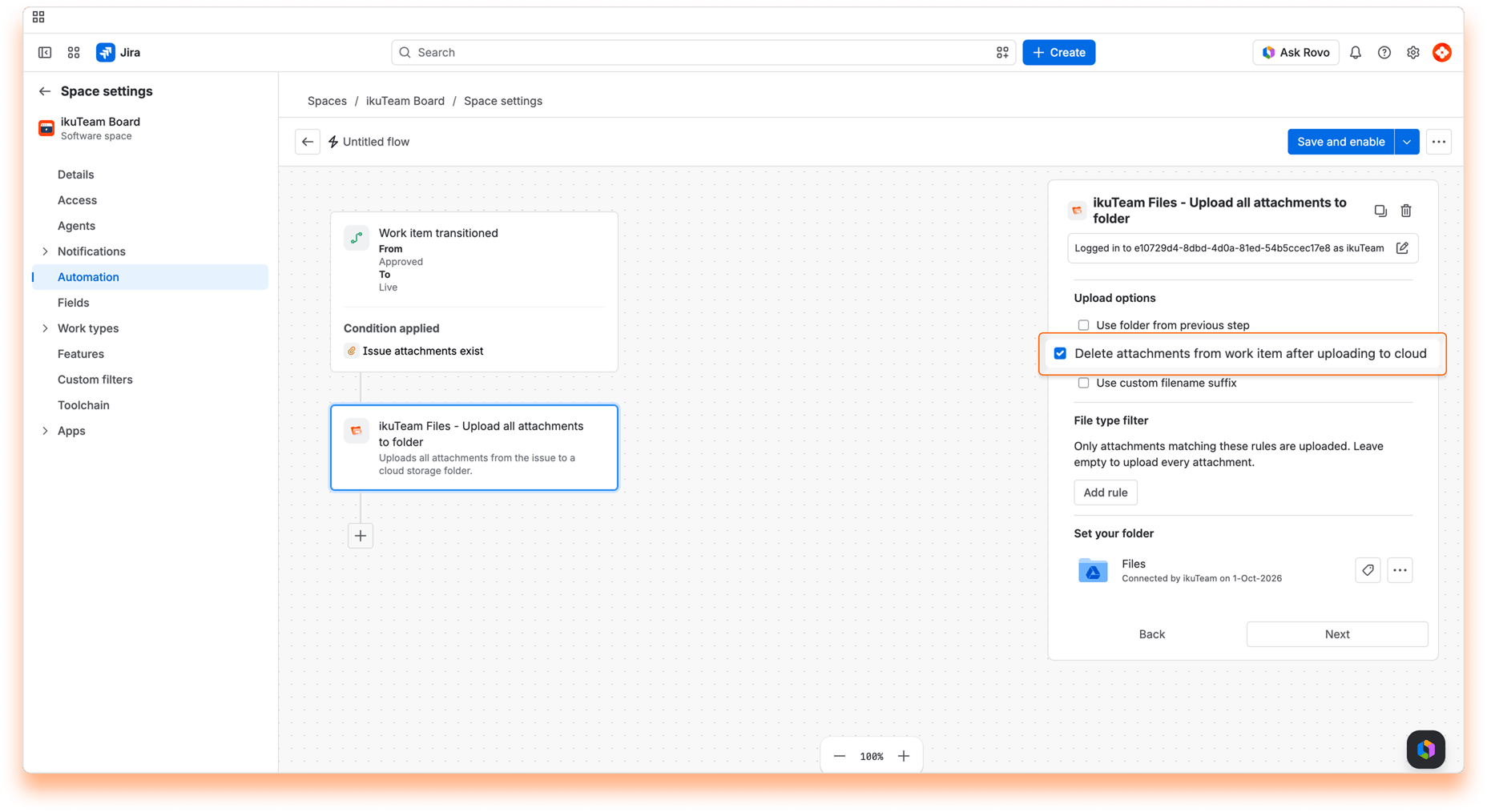
Task: Open the Rovo chat floating button
Action: tap(1426, 750)
